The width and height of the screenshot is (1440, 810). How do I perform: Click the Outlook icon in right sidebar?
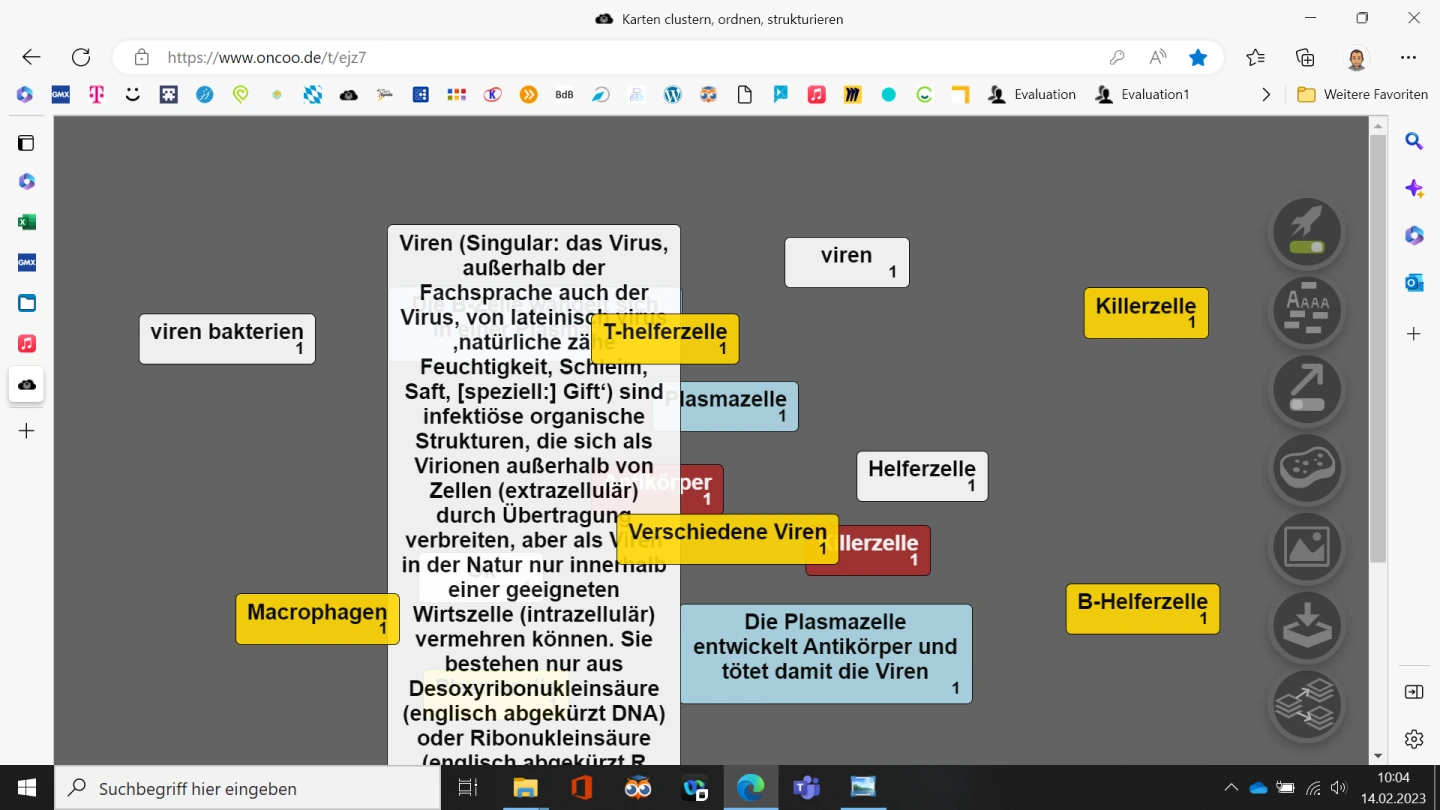[x=1414, y=283]
